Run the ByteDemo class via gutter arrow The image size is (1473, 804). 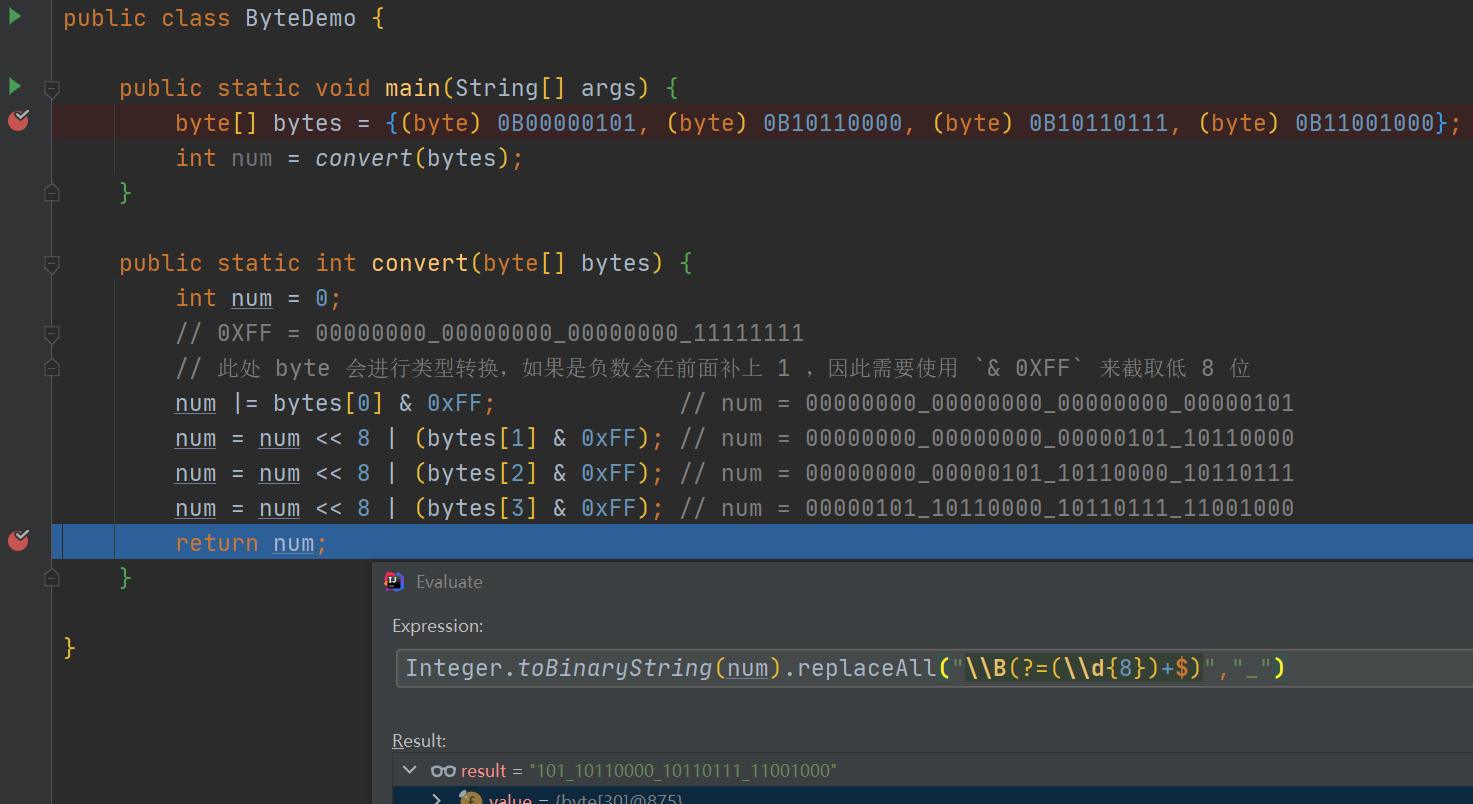tap(15, 16)
